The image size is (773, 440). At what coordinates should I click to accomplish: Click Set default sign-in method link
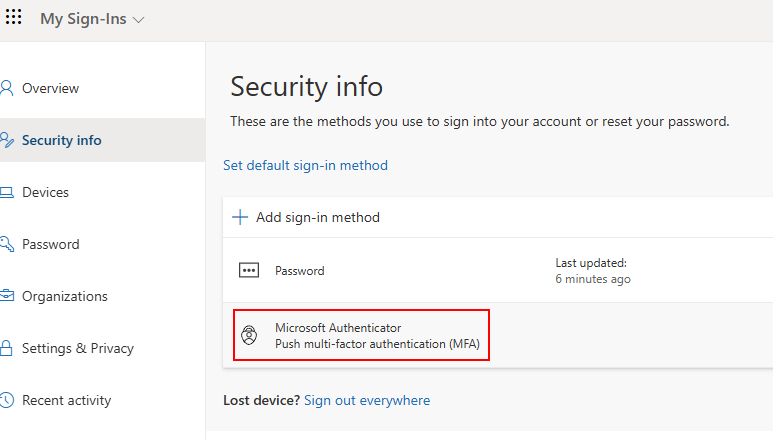305,166
